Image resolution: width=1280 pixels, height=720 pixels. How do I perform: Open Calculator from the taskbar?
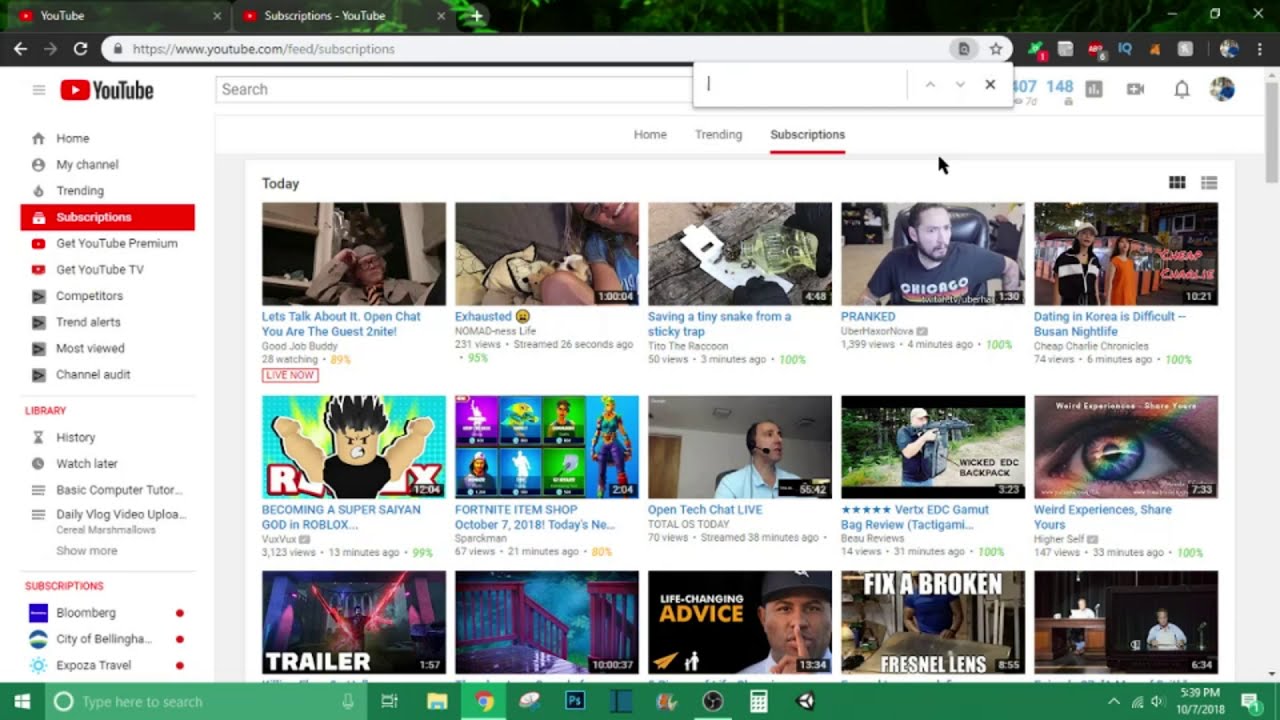759,701
